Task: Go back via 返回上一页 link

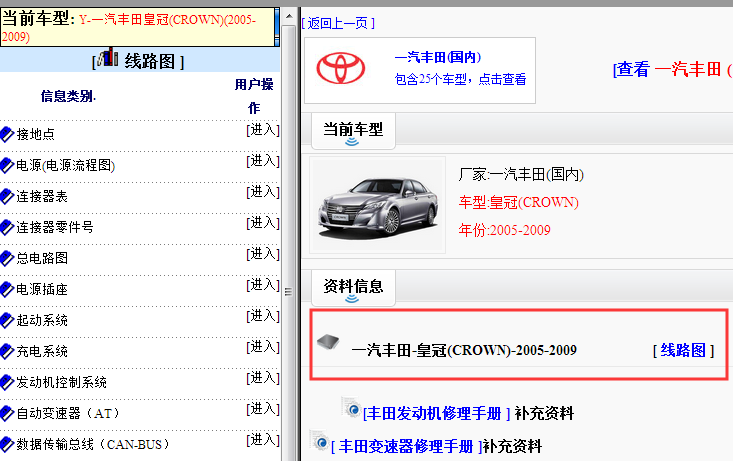Action: pos(338,23)
